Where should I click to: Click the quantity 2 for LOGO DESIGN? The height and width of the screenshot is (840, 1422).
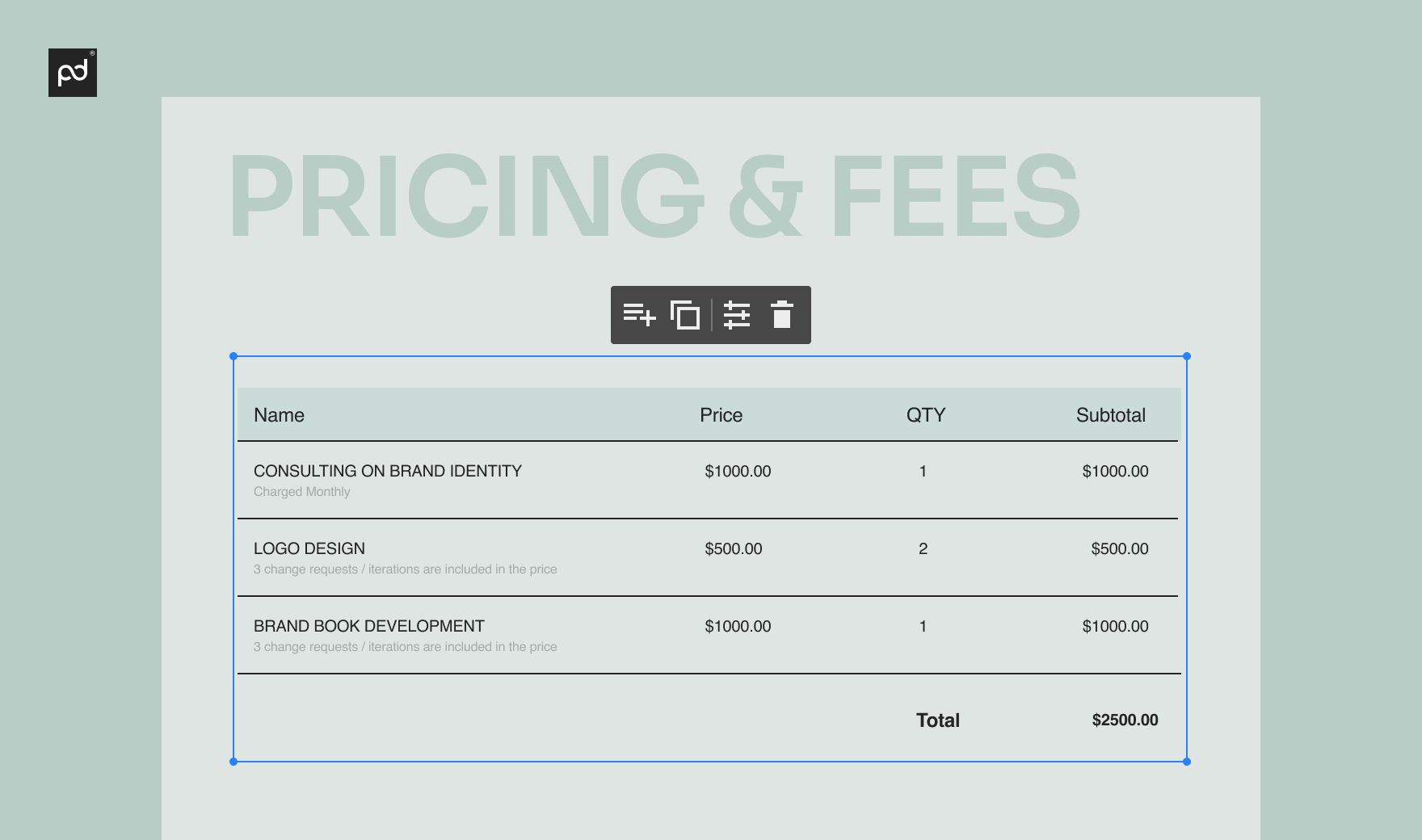(923, 548)
